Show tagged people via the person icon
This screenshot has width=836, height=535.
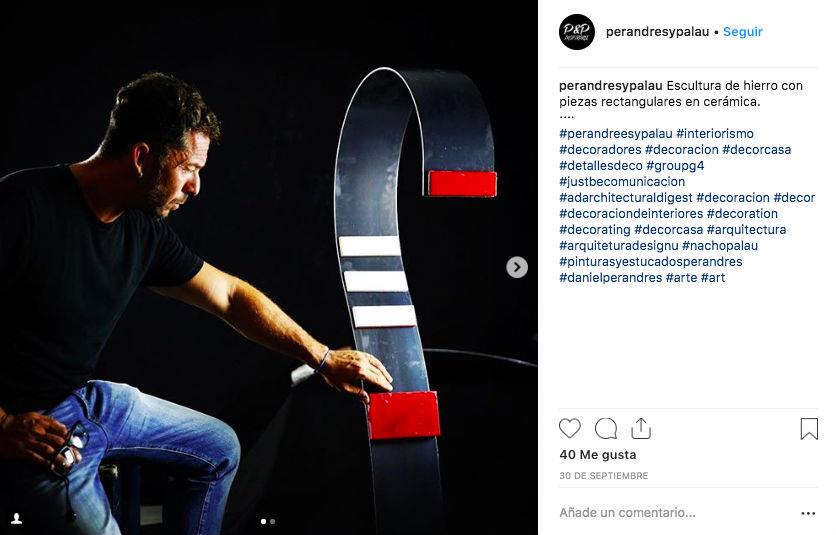point(17,518)
